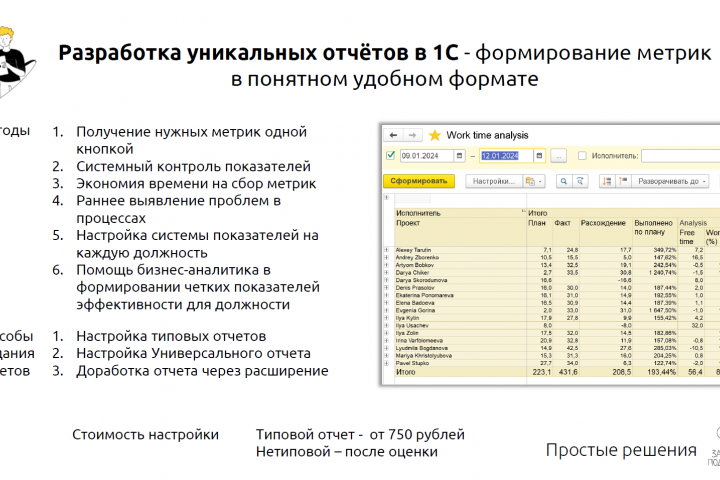Open the Настройки... report settings
This screenshot has width=720, height=480.
[494, 181]
